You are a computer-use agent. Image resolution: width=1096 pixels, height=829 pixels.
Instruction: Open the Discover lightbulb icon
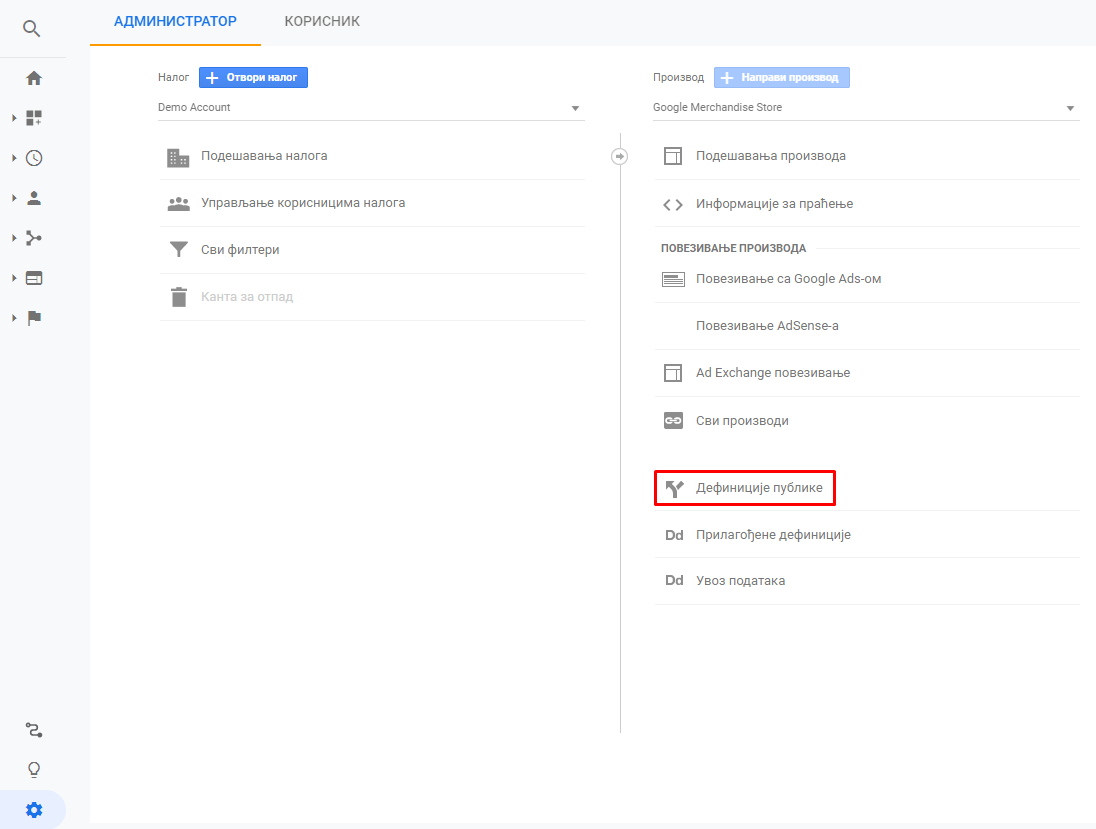pos(34,770)
